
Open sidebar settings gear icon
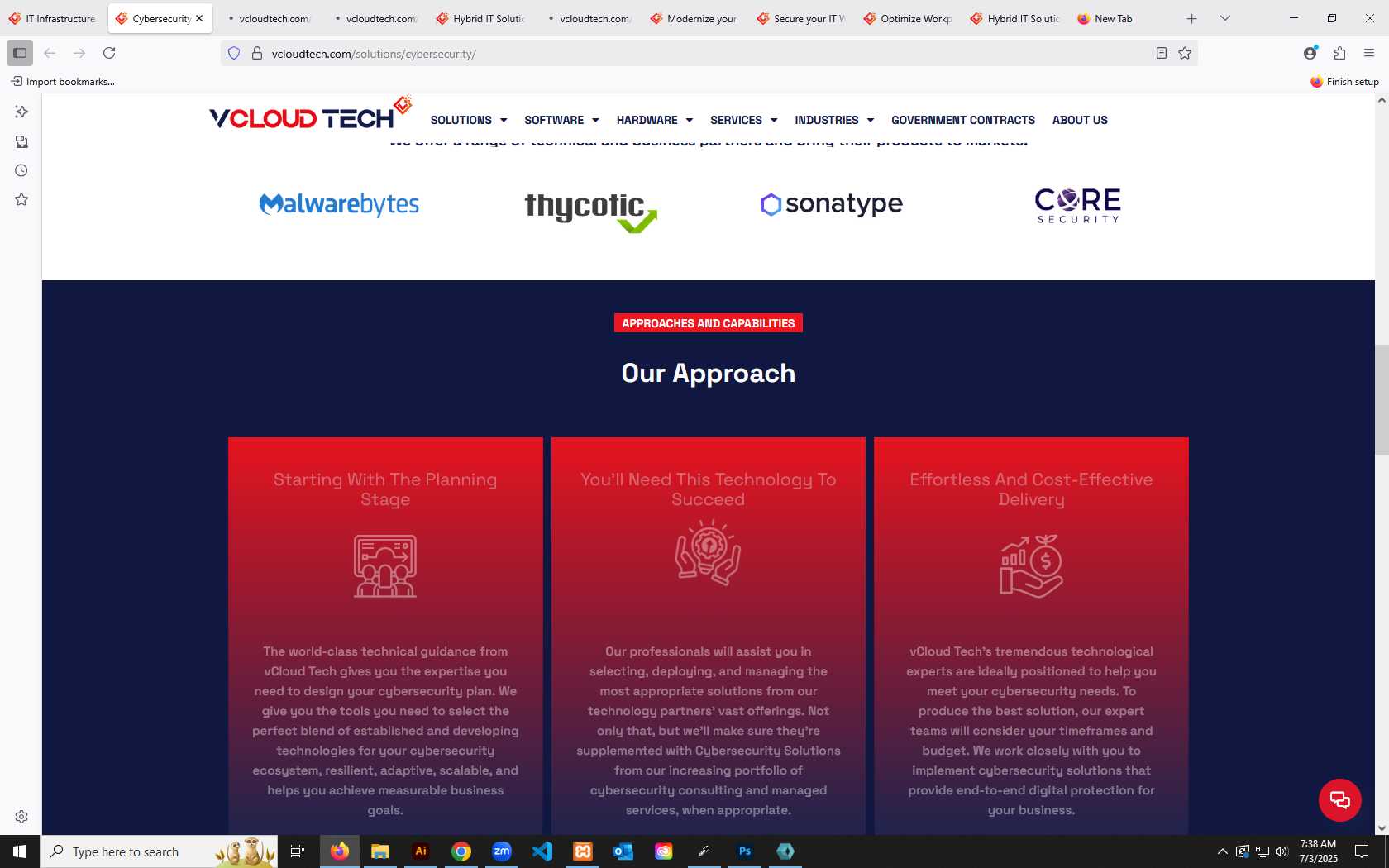[x=21, y=817]
